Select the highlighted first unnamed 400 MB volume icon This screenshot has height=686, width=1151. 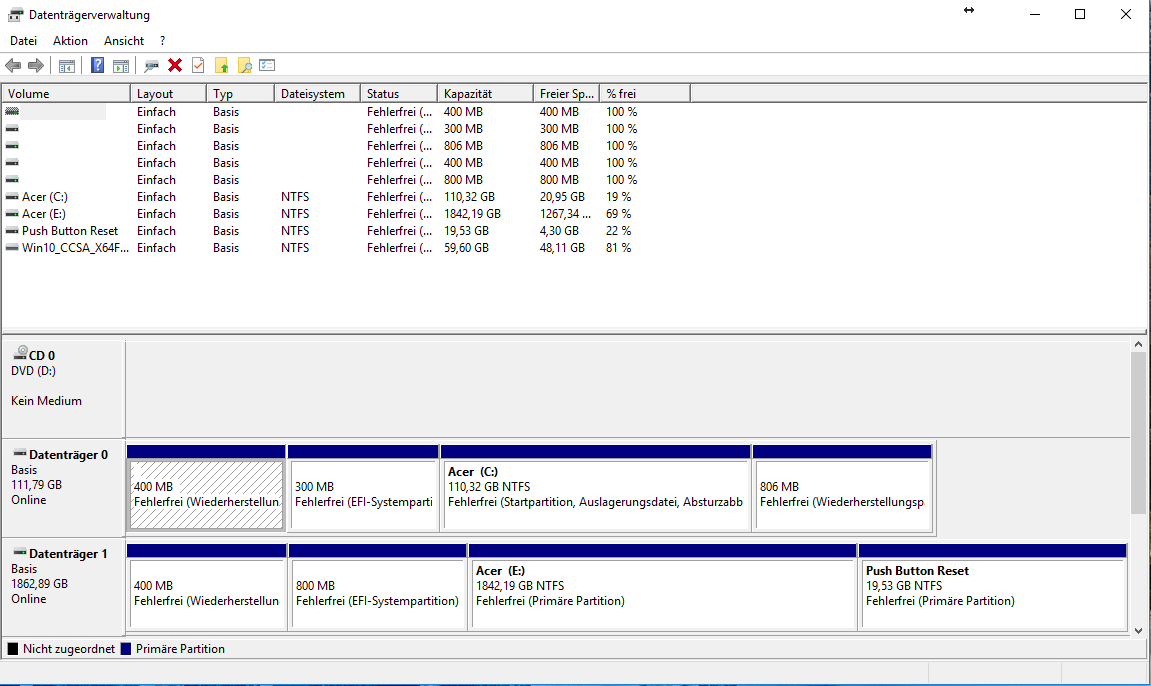pos(12,112)
